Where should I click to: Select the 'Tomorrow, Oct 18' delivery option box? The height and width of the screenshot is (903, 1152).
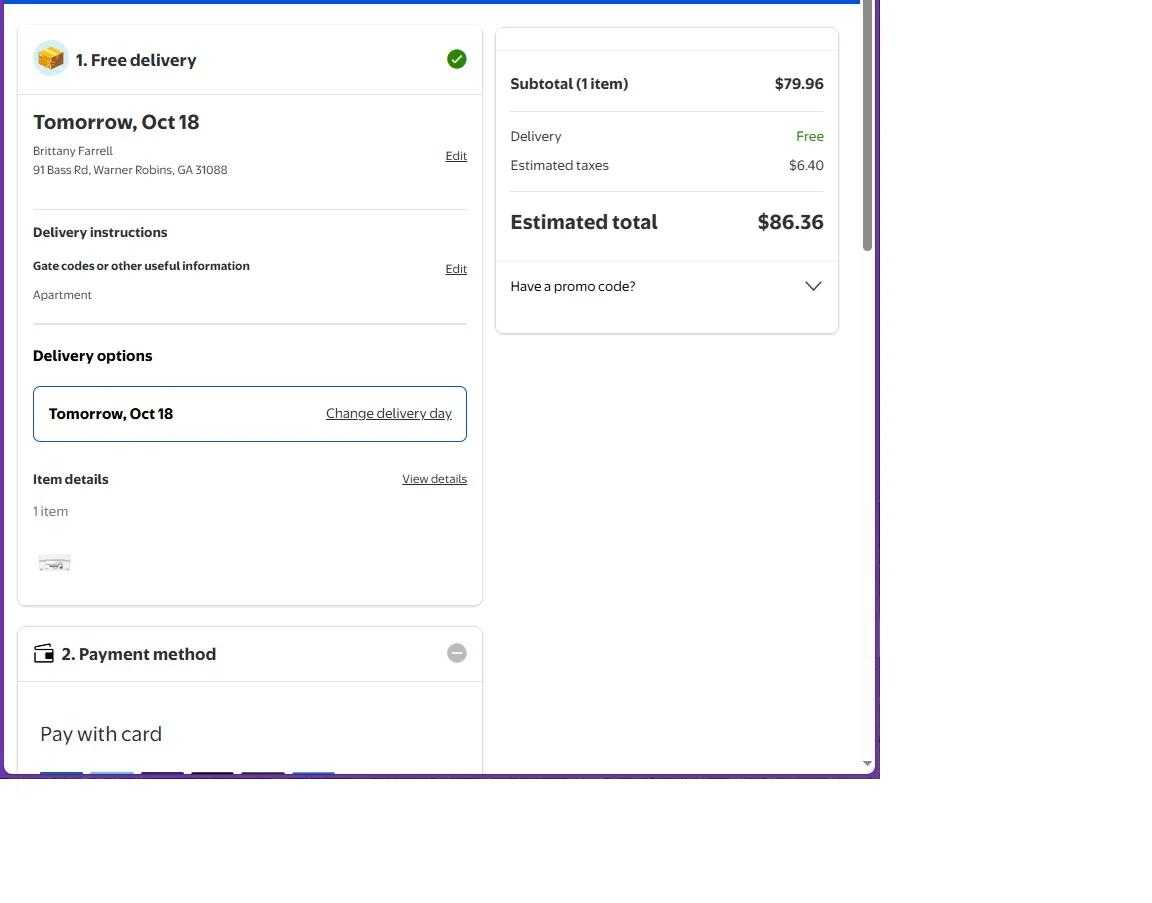[x=250, y=414]
